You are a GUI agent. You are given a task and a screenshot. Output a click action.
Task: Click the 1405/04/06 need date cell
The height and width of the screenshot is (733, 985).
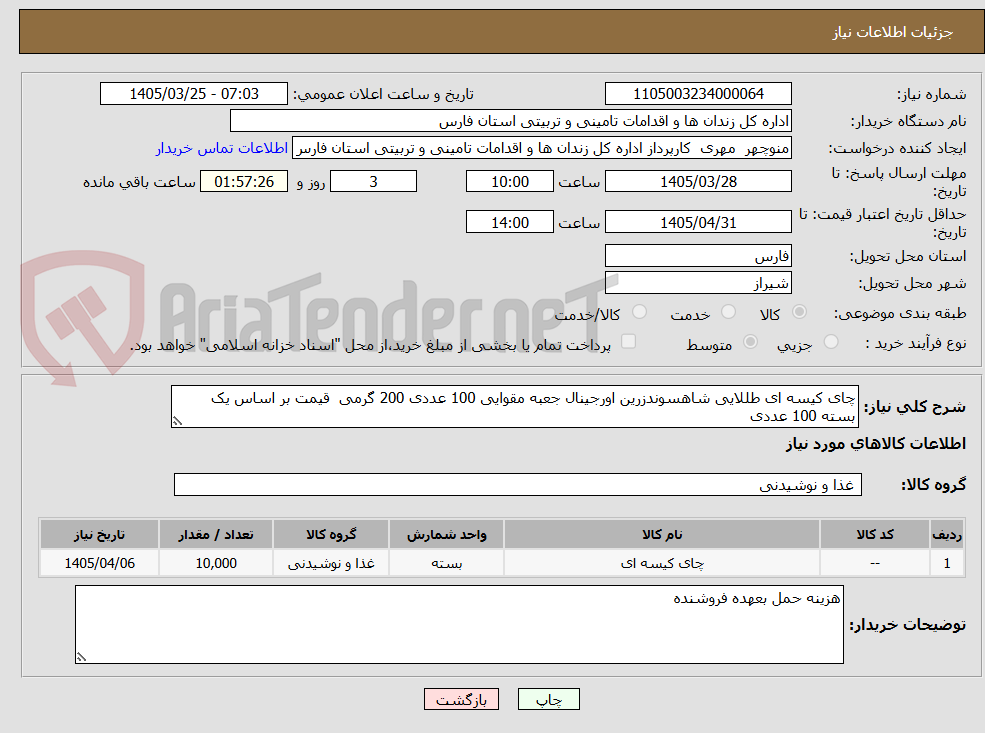pyautogui.click(x=99, y=563)
